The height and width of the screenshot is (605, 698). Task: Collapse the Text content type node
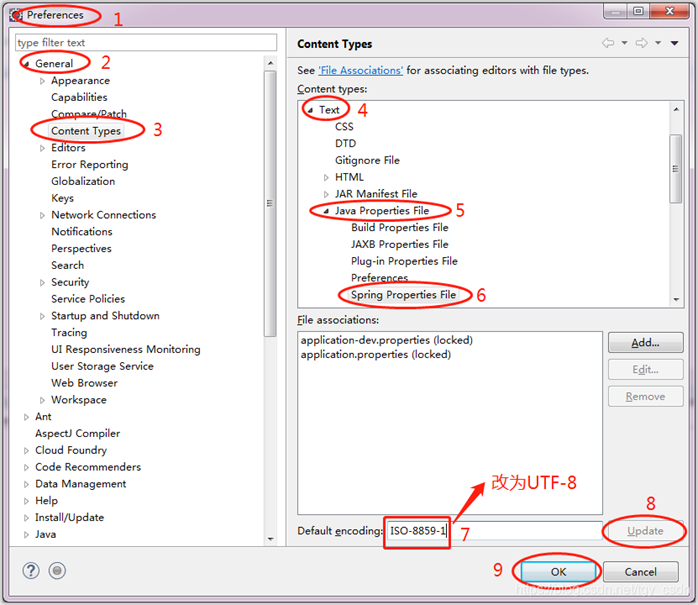310,110
